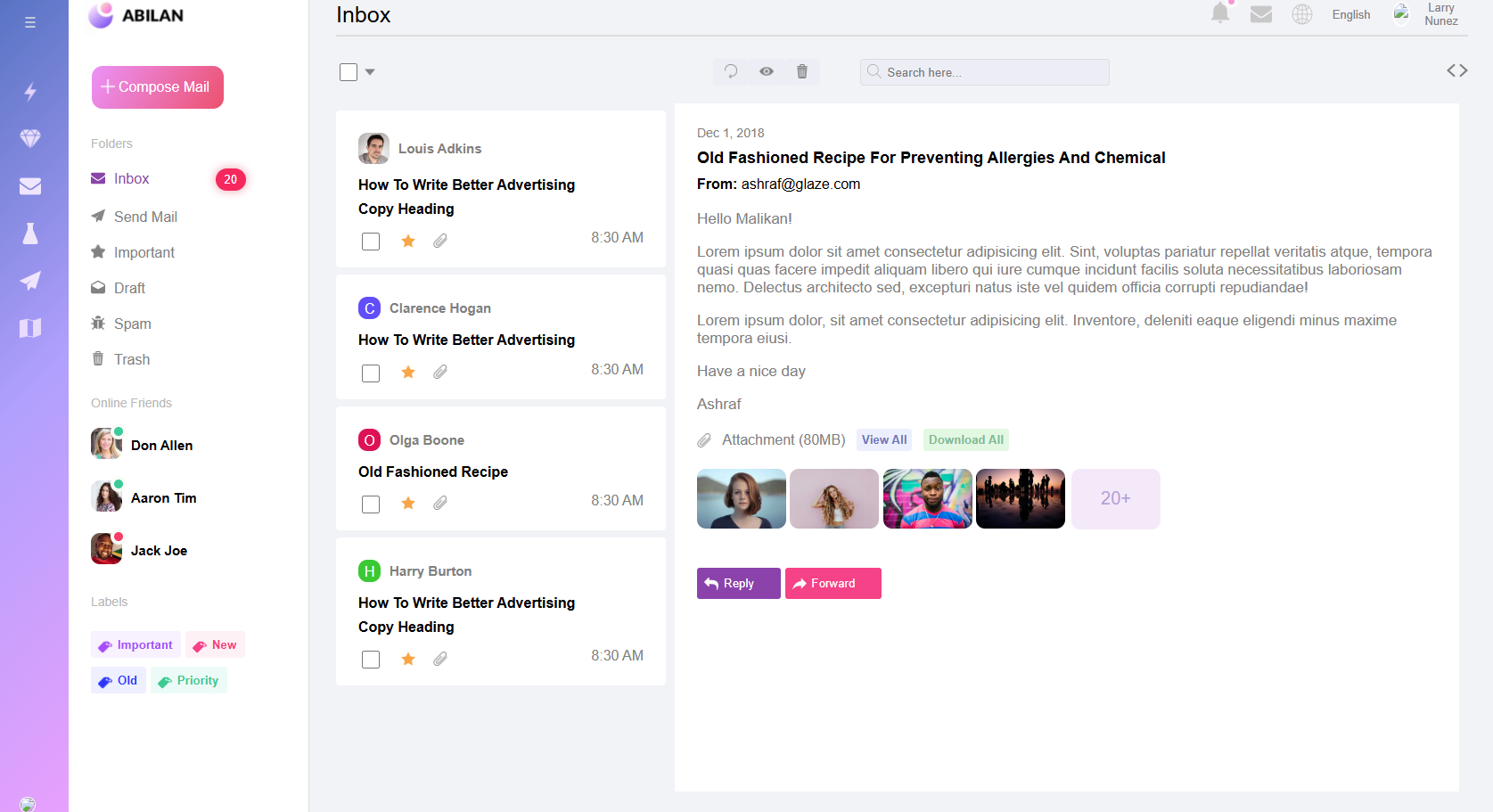Click the globe language icon
Screen dimensions: 1493x812
(x=1302, y=14)
